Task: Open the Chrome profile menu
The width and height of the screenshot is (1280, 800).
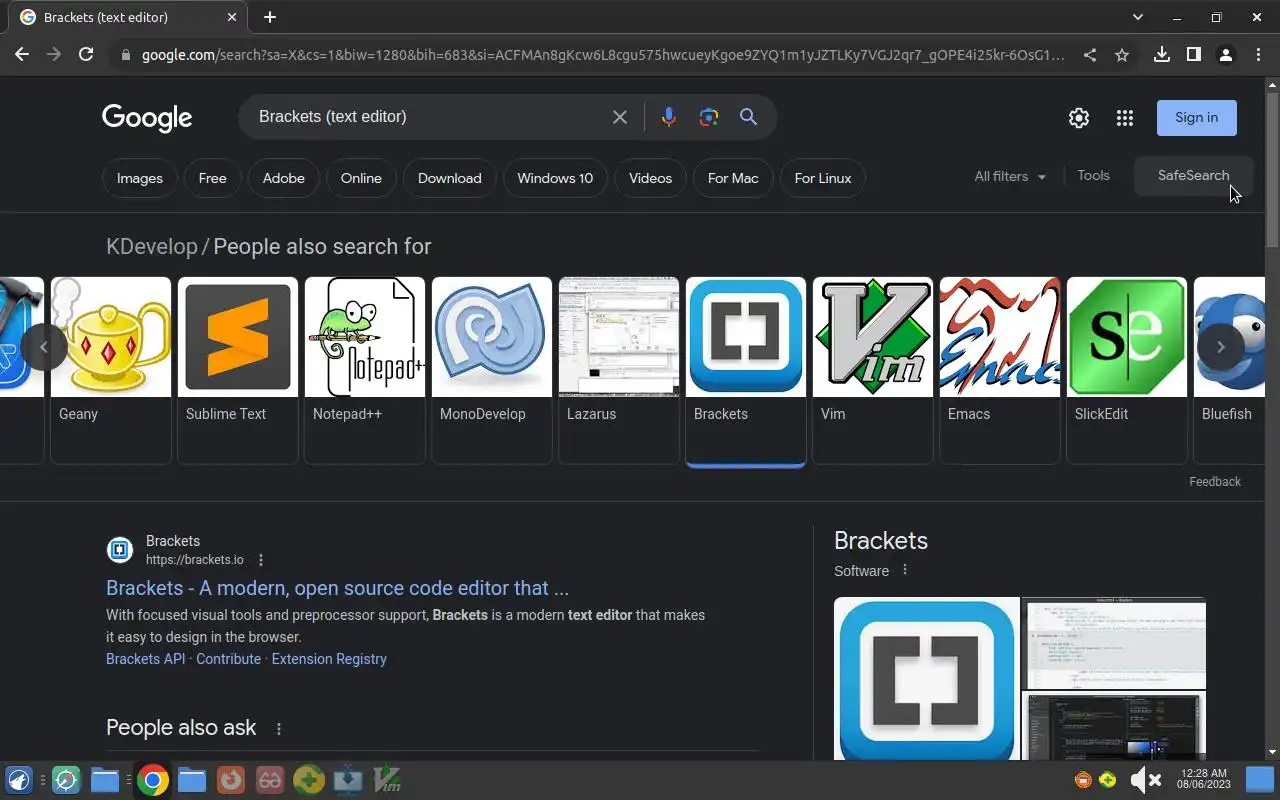Action: (x=1225, y=55)
